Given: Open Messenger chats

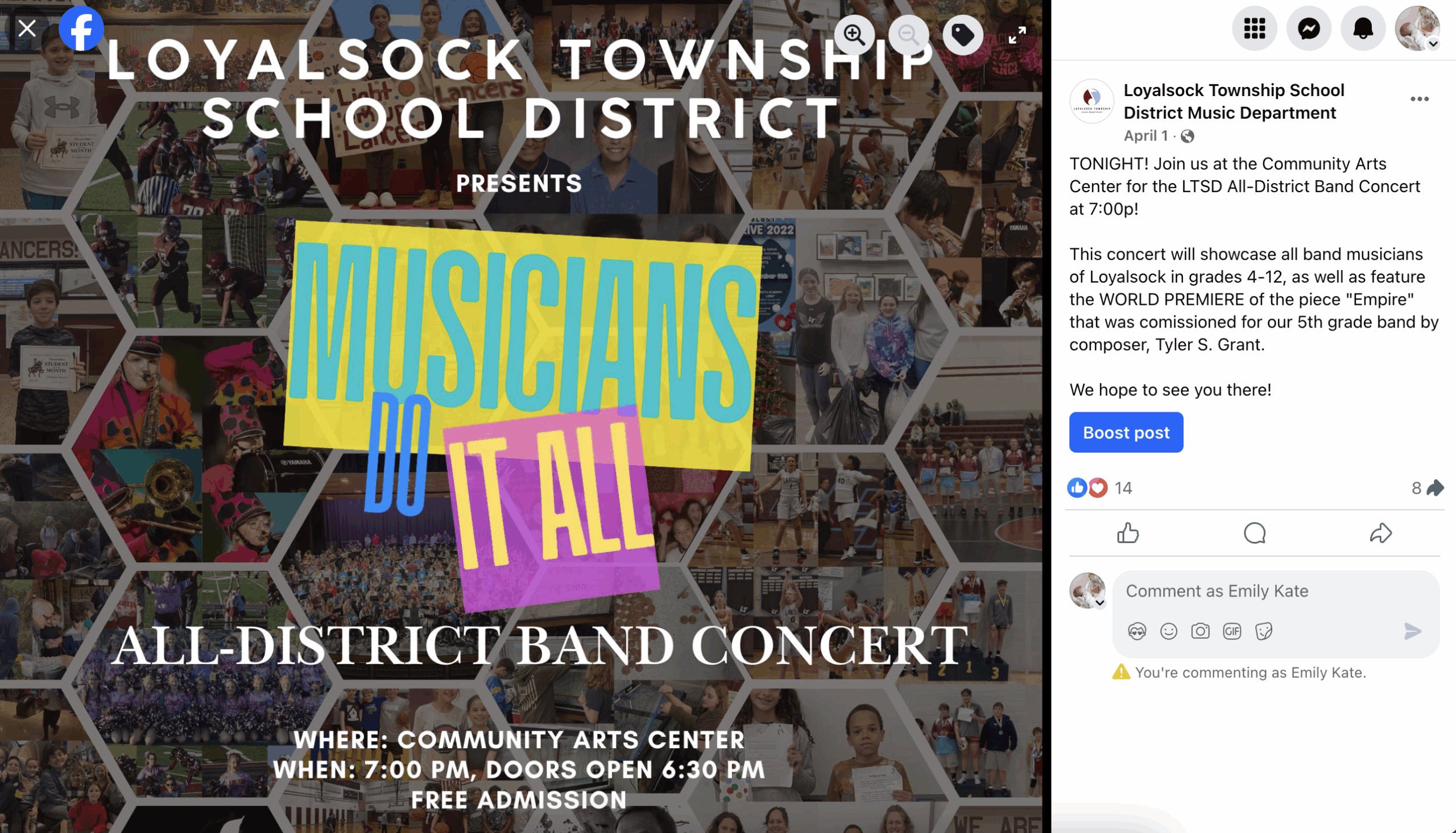Looking at the screenshot, I should 1308,28.
